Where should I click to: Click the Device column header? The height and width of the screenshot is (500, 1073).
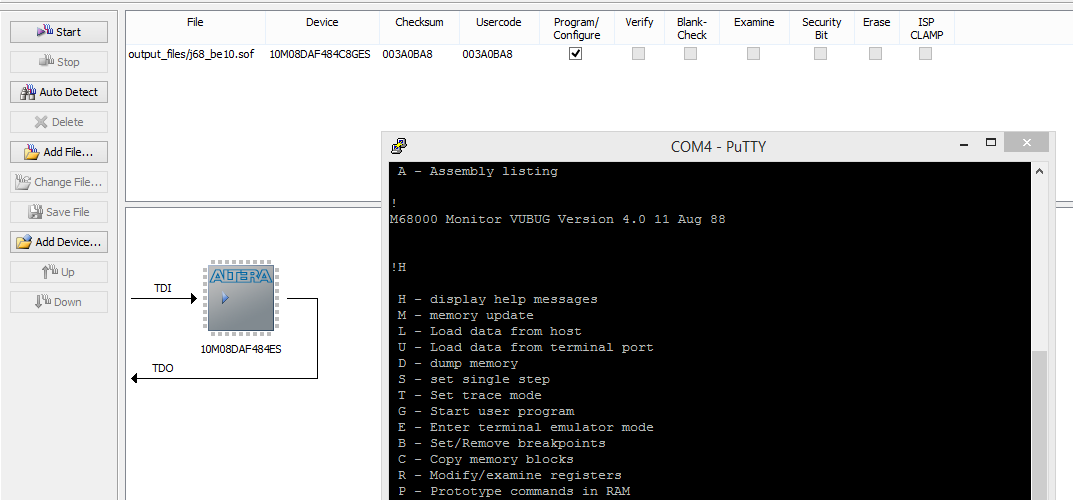322,28
